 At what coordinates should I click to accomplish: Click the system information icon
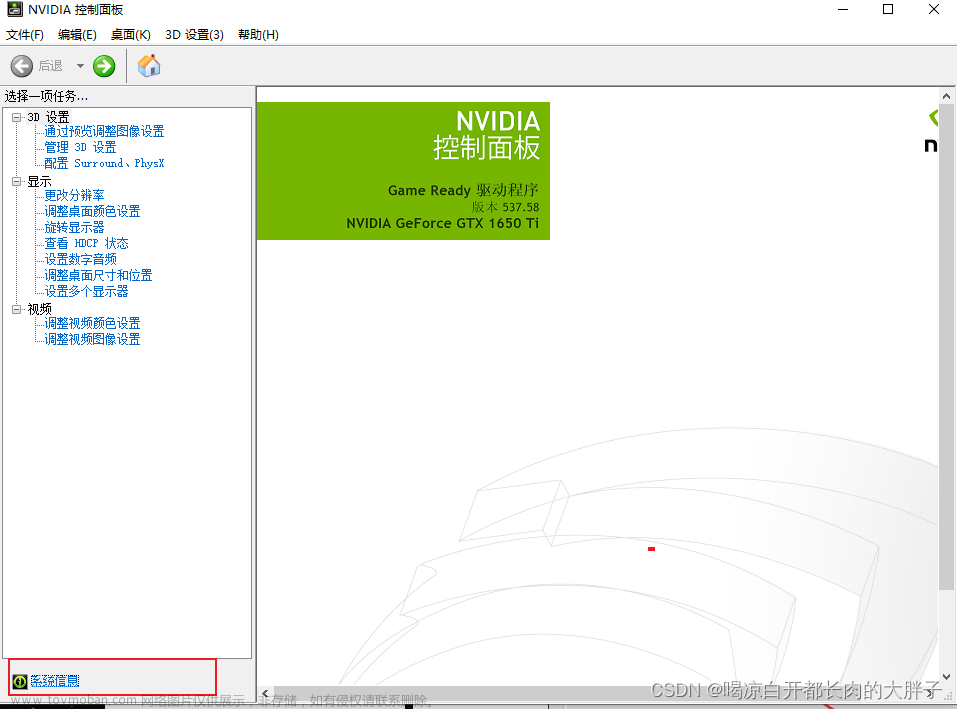20,681
